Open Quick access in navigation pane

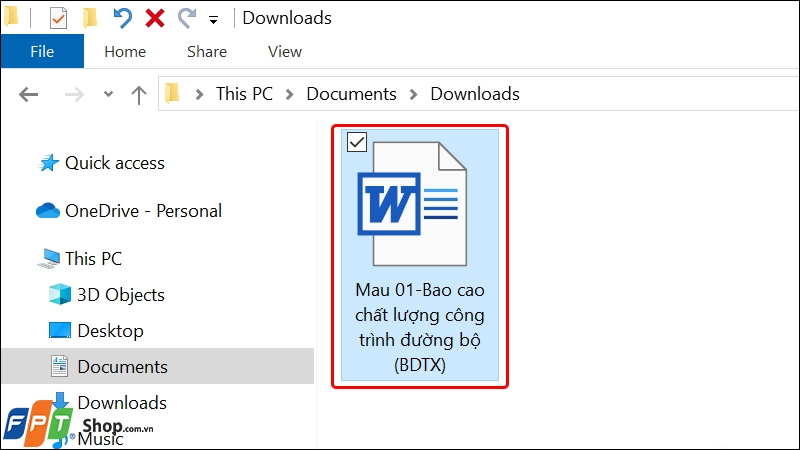[115, 163]
